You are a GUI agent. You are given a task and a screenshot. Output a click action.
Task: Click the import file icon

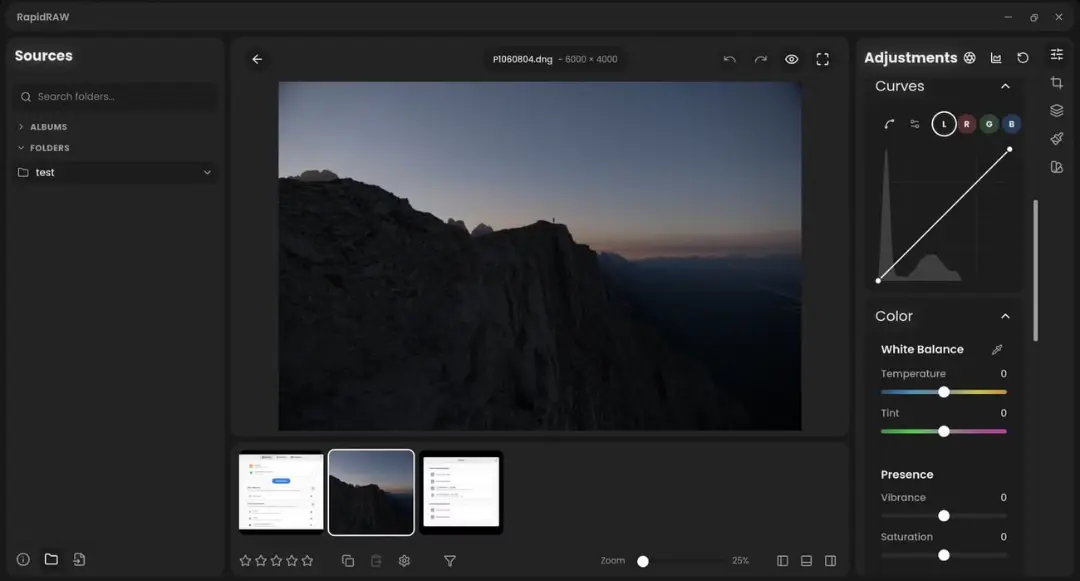(79, 560)
